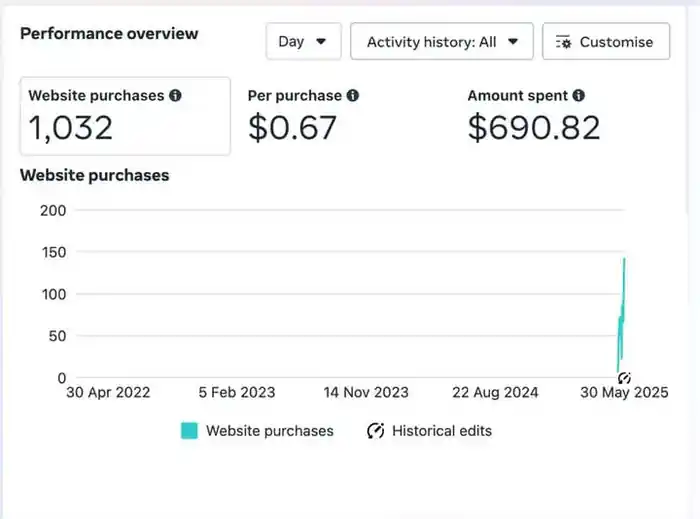Click info icon next to Per purchase
Screen dimensions: 700x519
(353, 95)
